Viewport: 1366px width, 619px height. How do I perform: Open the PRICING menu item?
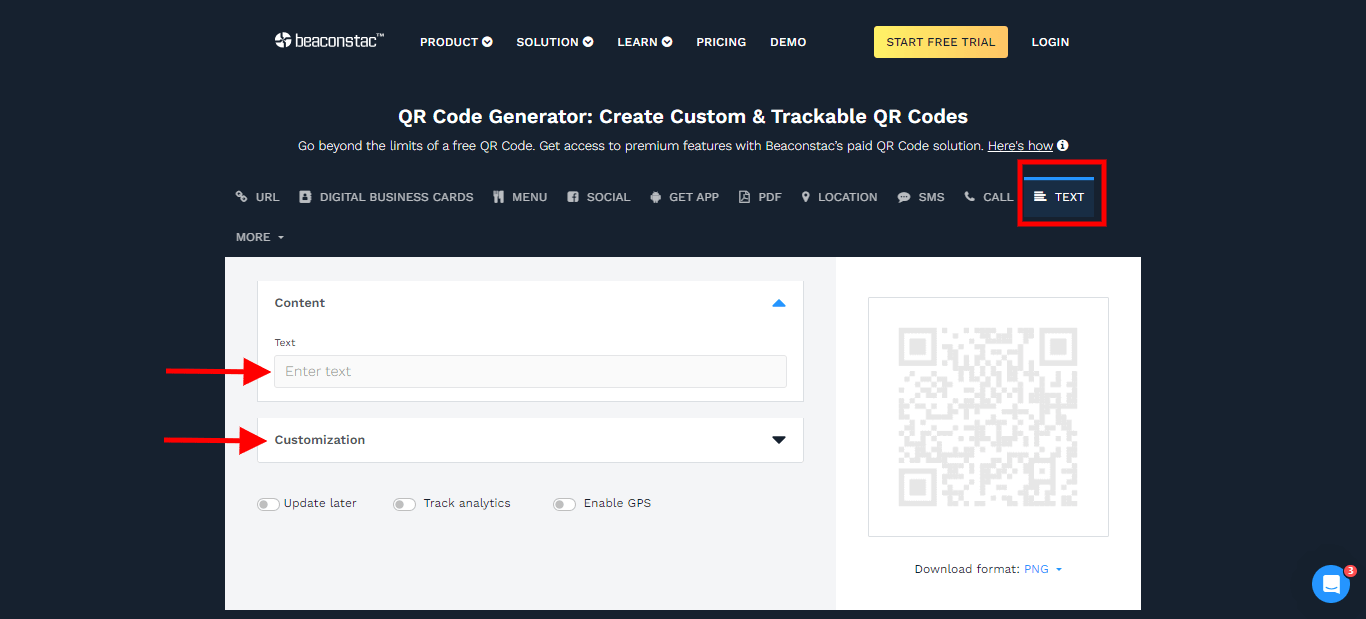720,41
